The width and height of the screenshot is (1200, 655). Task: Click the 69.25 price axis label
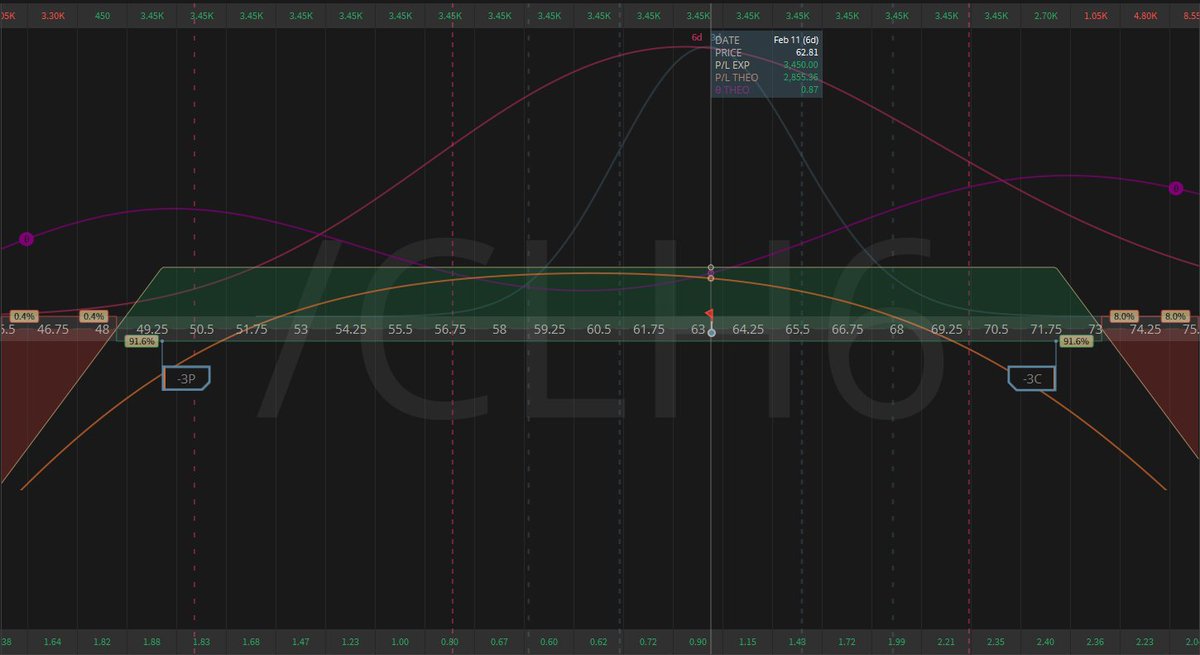click(x=947, y=328)
